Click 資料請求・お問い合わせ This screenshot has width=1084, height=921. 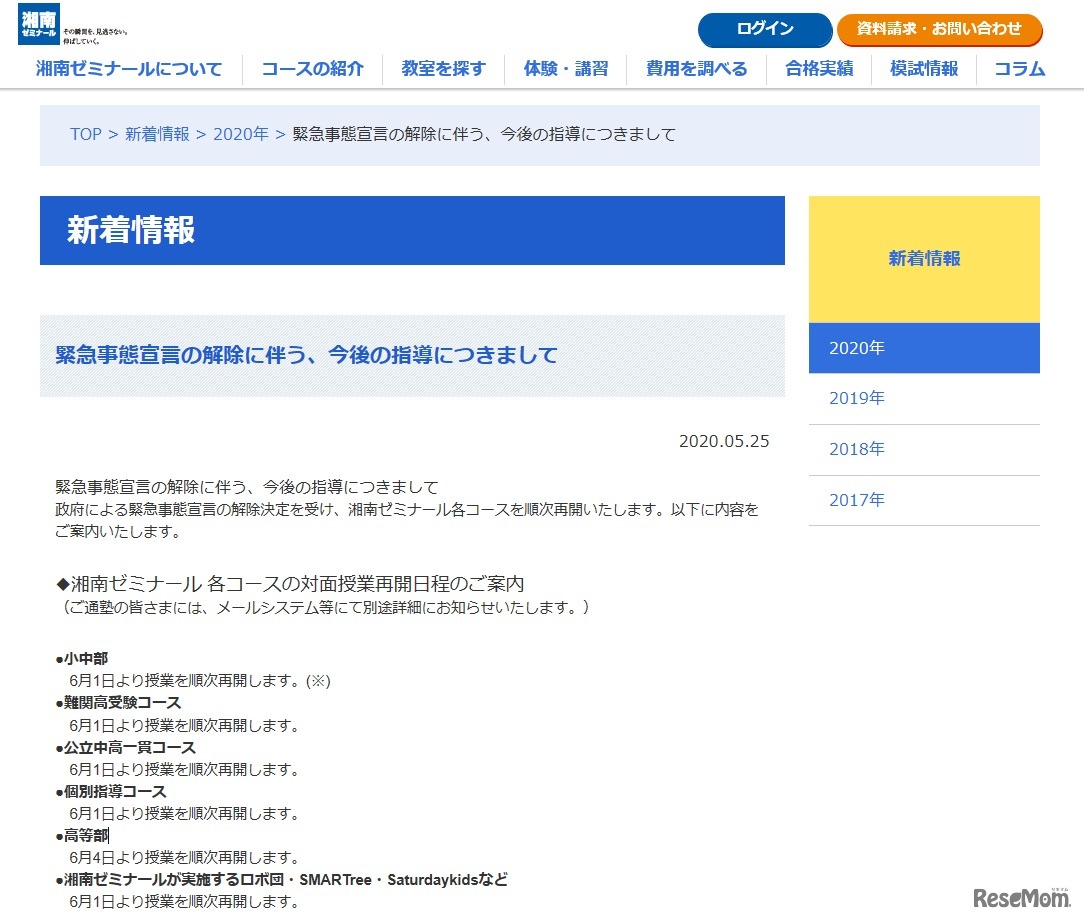[x=940, y=30]
